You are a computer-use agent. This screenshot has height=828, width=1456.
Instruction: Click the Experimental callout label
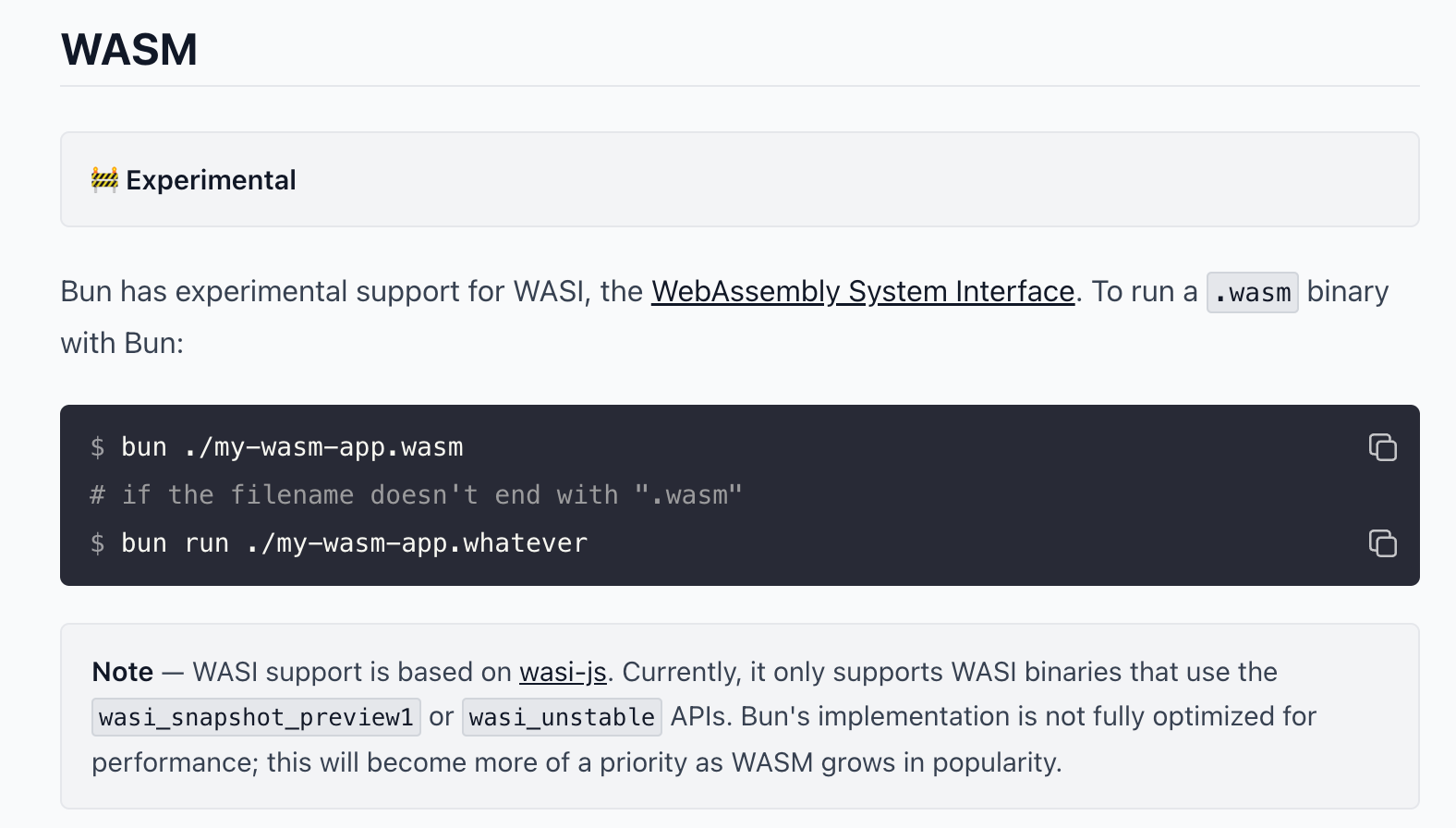click(x=211, y=180)
